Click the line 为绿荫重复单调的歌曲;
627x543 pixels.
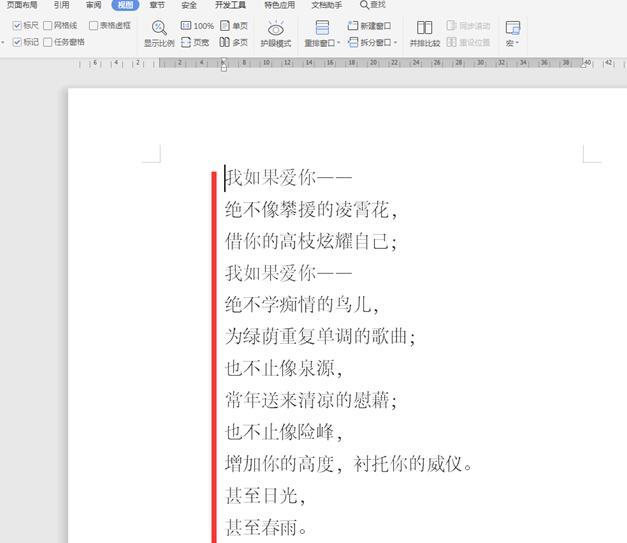pyautogui.click(x=320, y=336)
